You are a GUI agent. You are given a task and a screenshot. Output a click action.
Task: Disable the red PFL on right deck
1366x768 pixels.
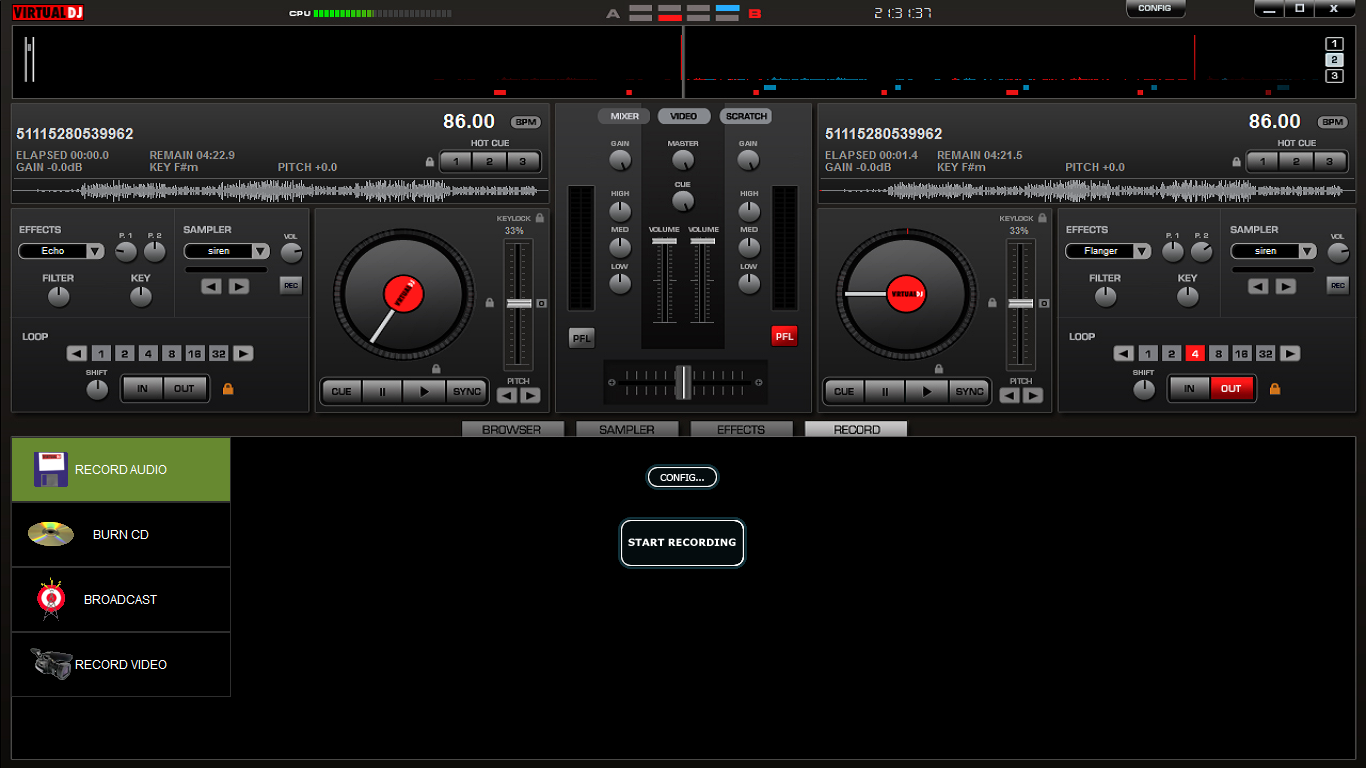[784, 336]
